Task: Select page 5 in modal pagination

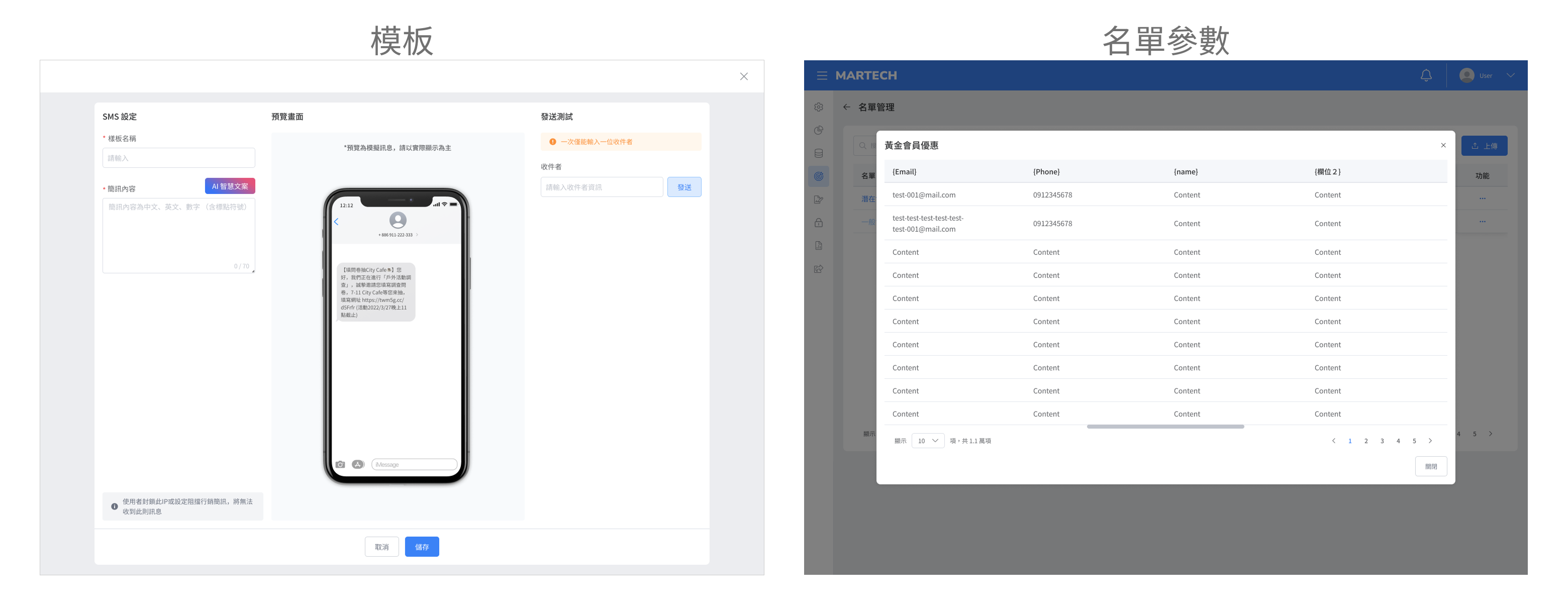Action: coord(1414,441)
